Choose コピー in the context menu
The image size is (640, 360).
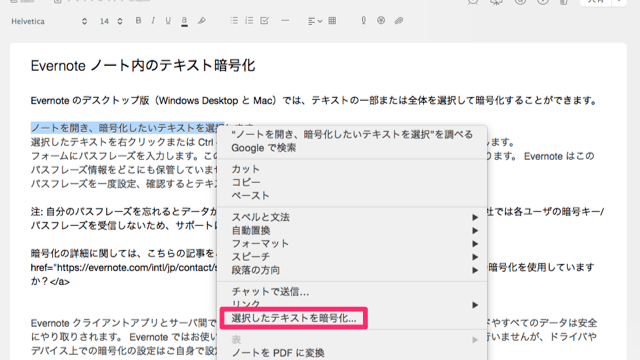point(246,182)
